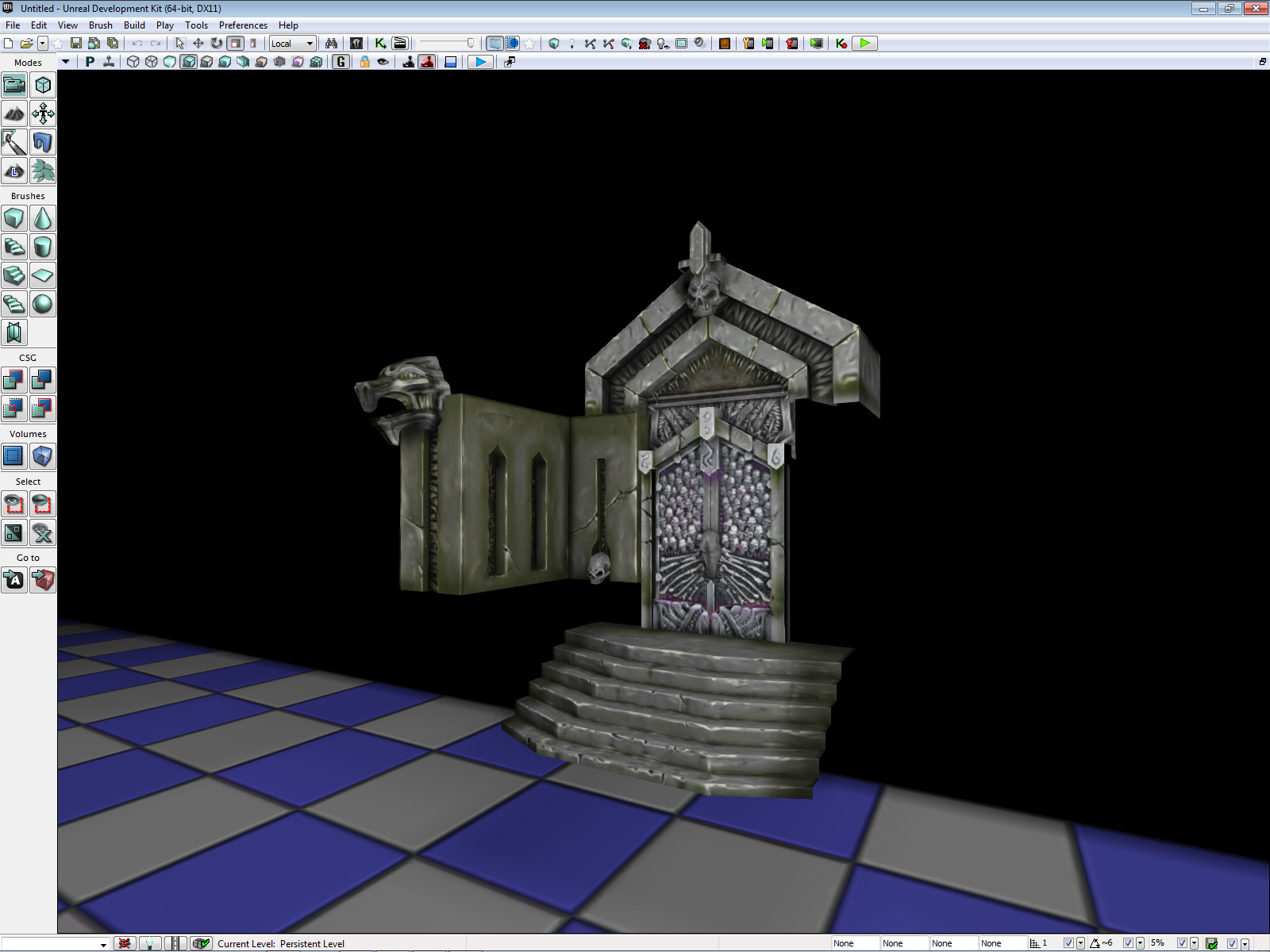Open Matinee clapperboard icon
Viewport: 1270px width, 952px height.
400,44
